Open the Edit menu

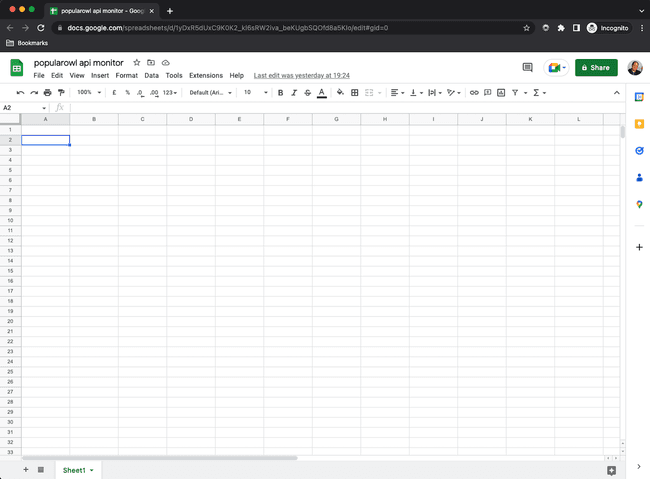[x=57, y=75]
